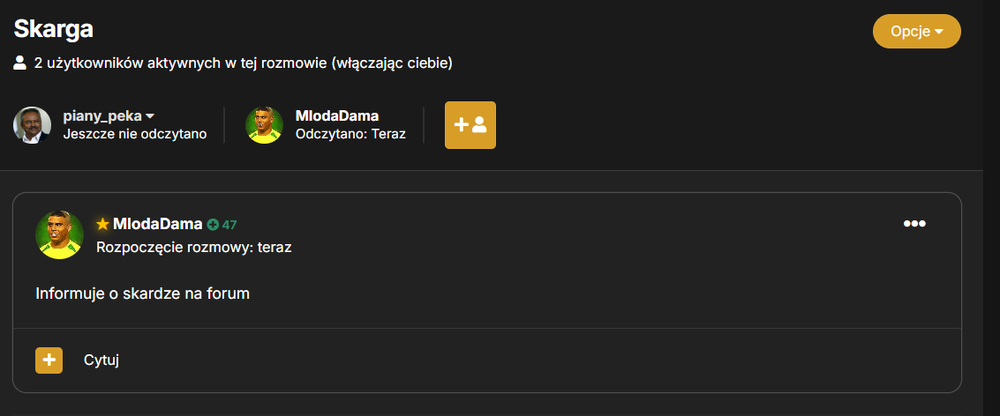Click the 'Rozpoczęcie rozmowy: teraz' timestamp

click(x=194, y=248)
